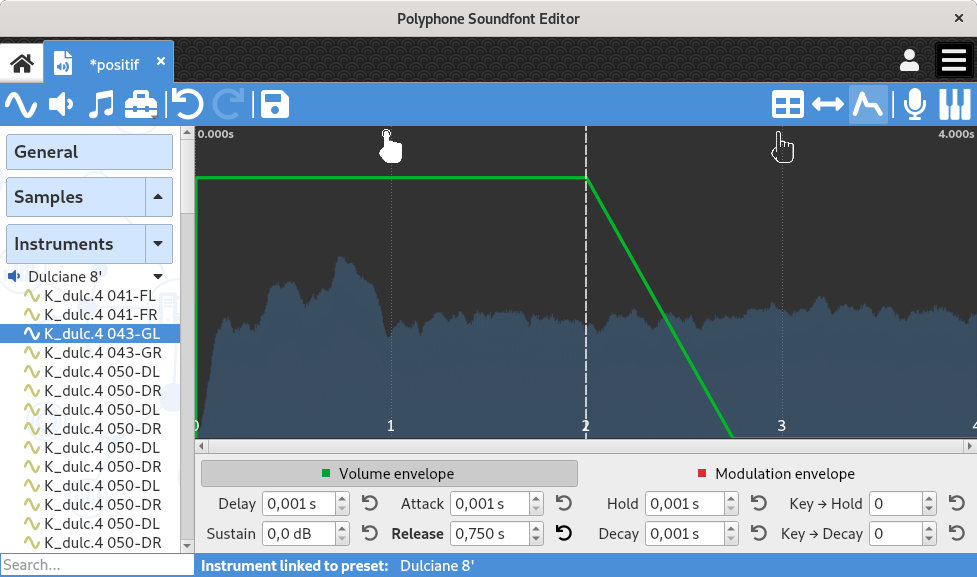Open the user account icon
977x577 pixels.
pyautogui.click(x=909, y=60)
